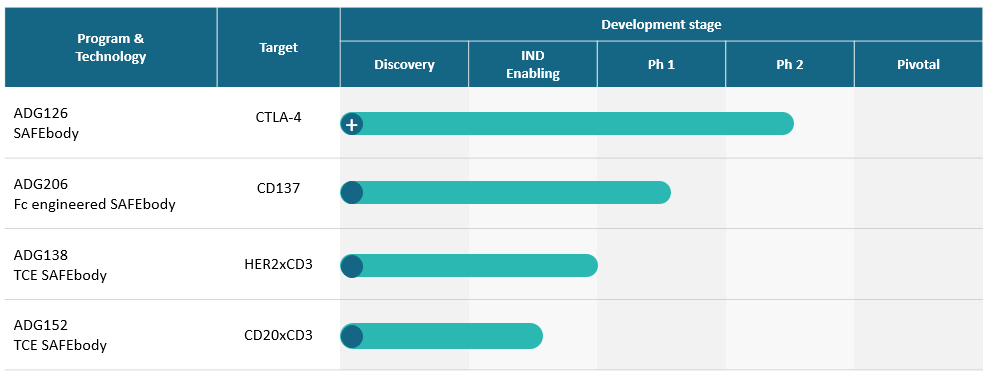The height and width of the screenshot is (375, 987).
Task: Click the Ph 2 column header
Action: pos(789,64)
